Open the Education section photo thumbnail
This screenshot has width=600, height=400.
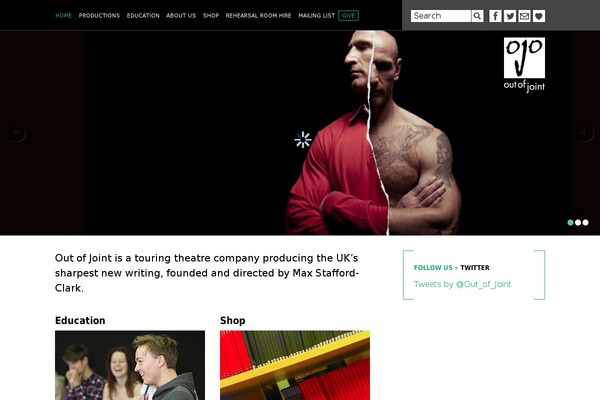tap(130, 365)
